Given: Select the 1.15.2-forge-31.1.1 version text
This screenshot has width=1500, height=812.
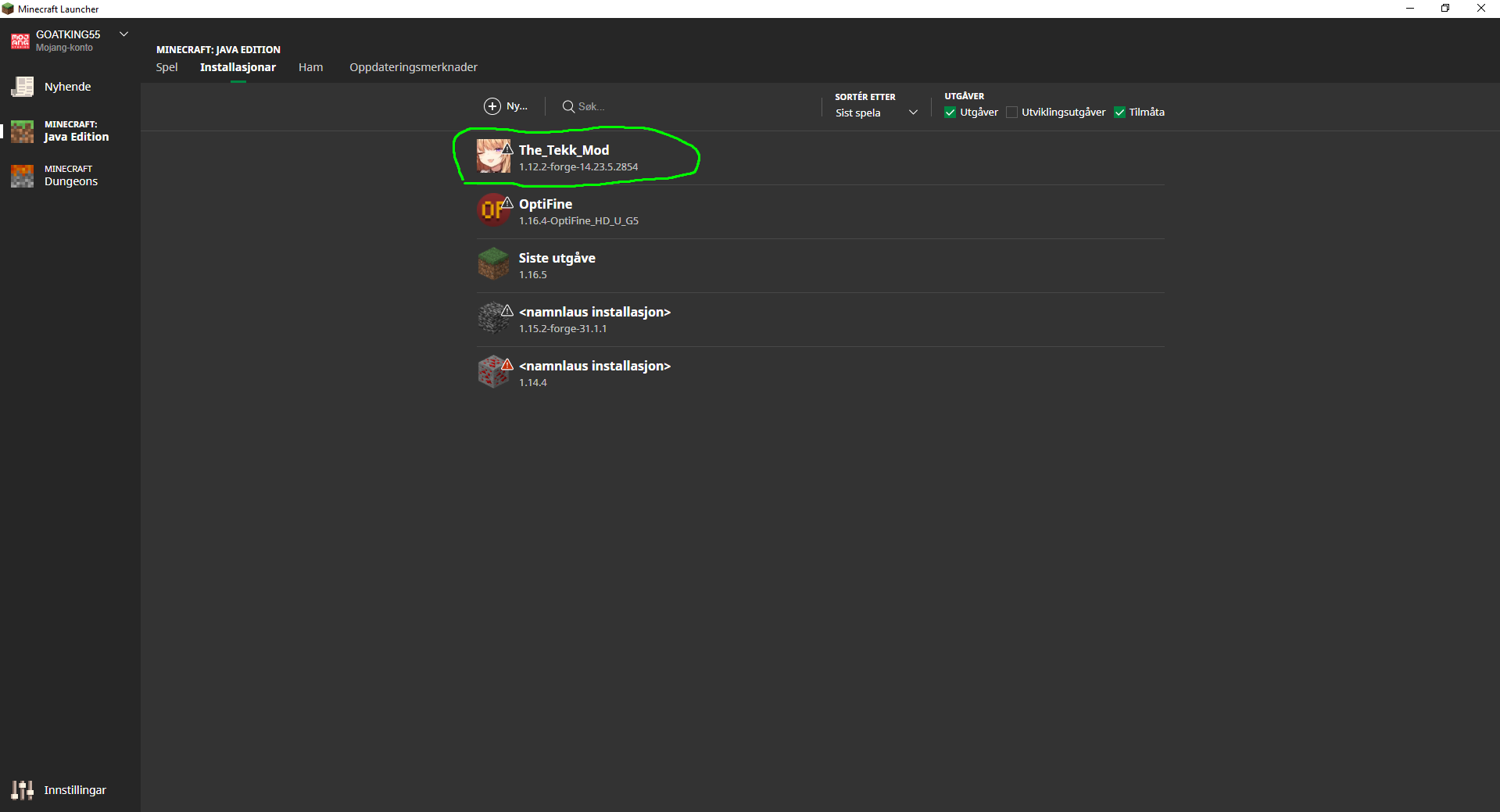Looking at the screenshot, I should (563, 329).
